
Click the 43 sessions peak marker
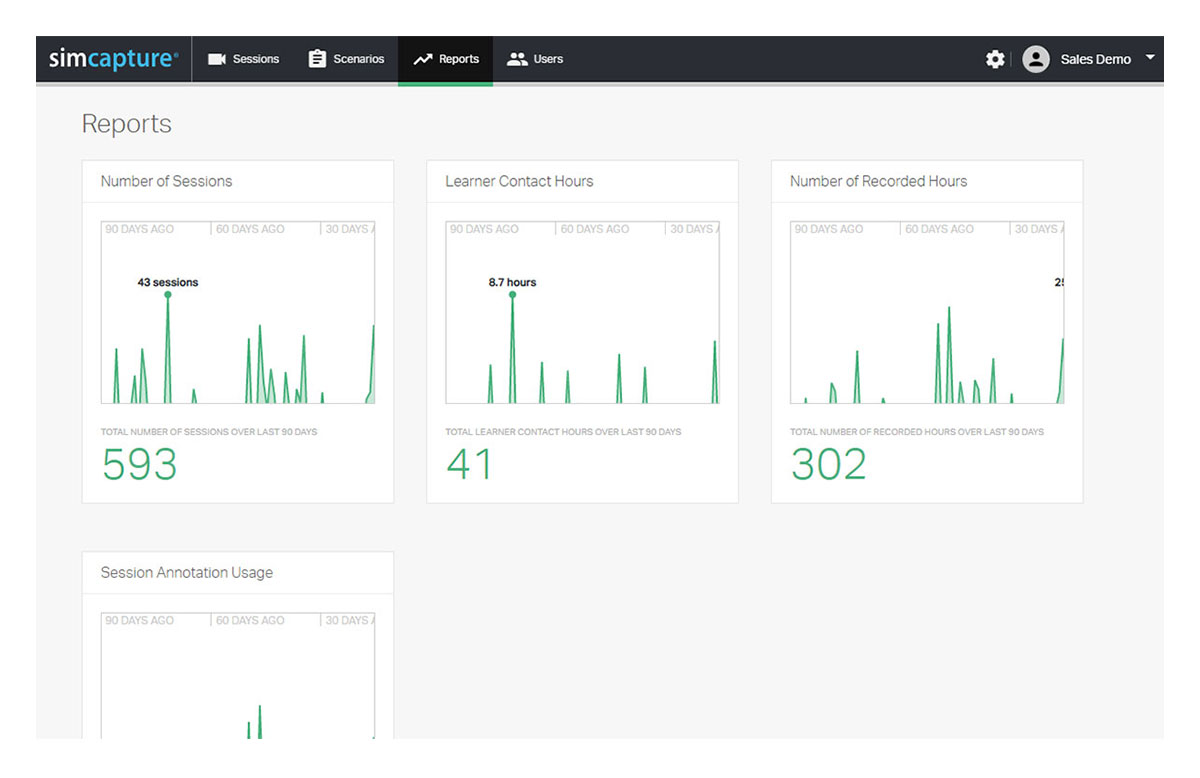tap(168, 294)
